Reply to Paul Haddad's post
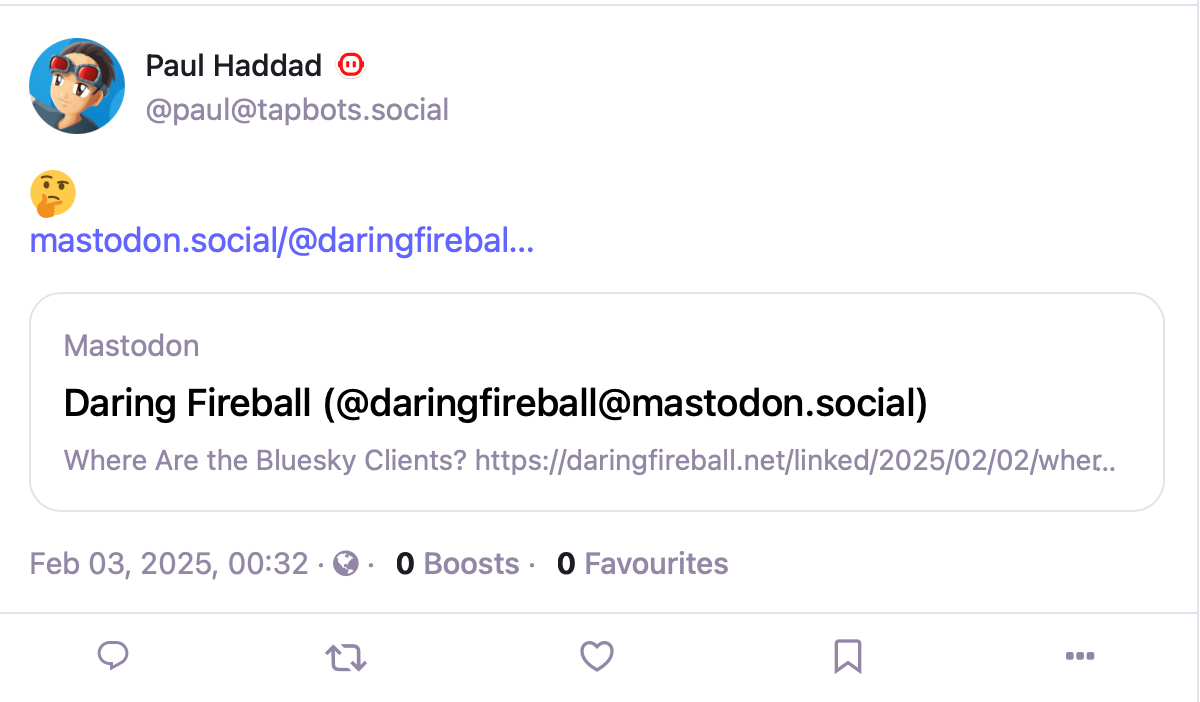1200x702 pixels. [113, 656]
